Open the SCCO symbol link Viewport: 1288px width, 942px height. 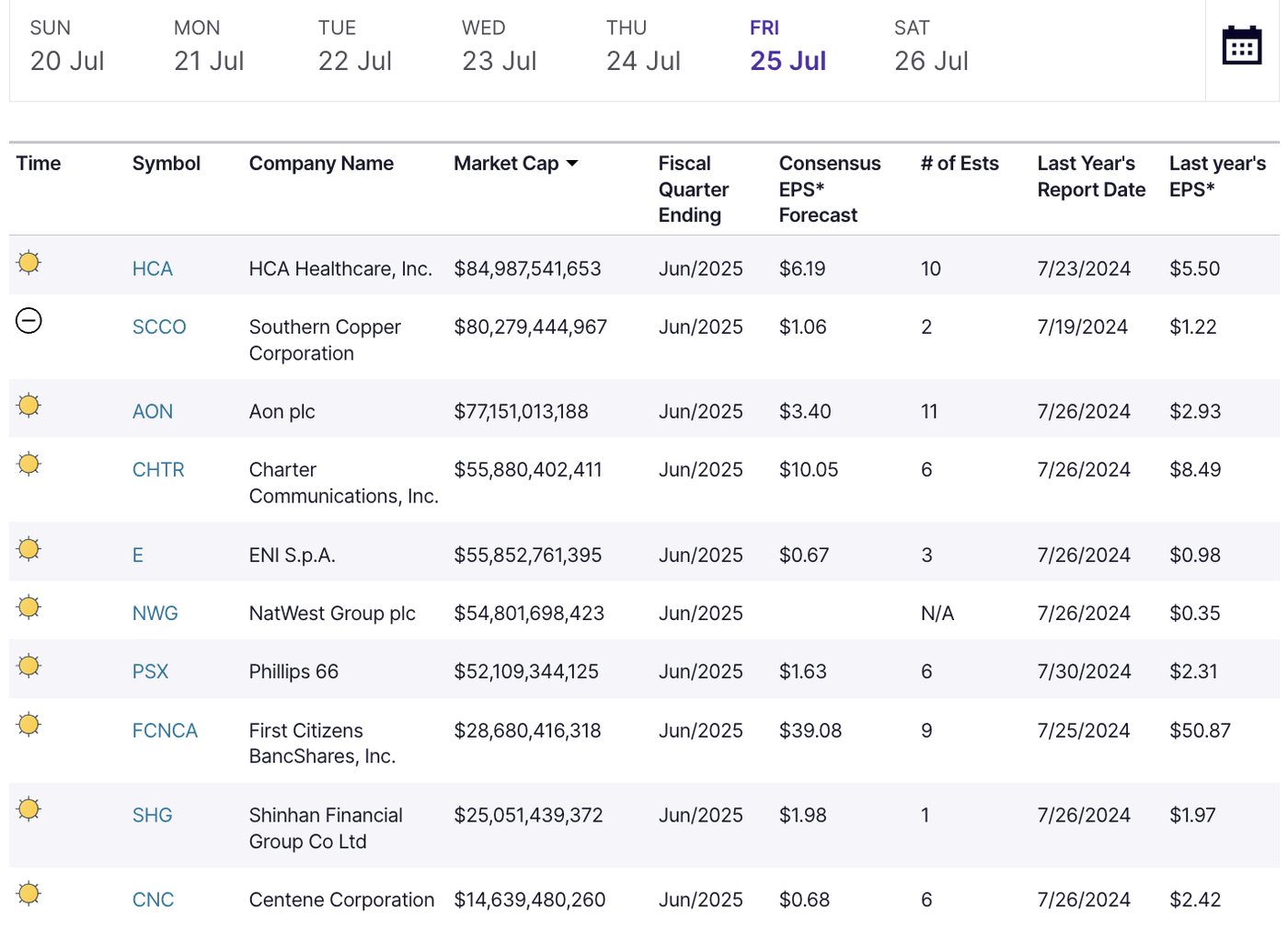(159, 327)
